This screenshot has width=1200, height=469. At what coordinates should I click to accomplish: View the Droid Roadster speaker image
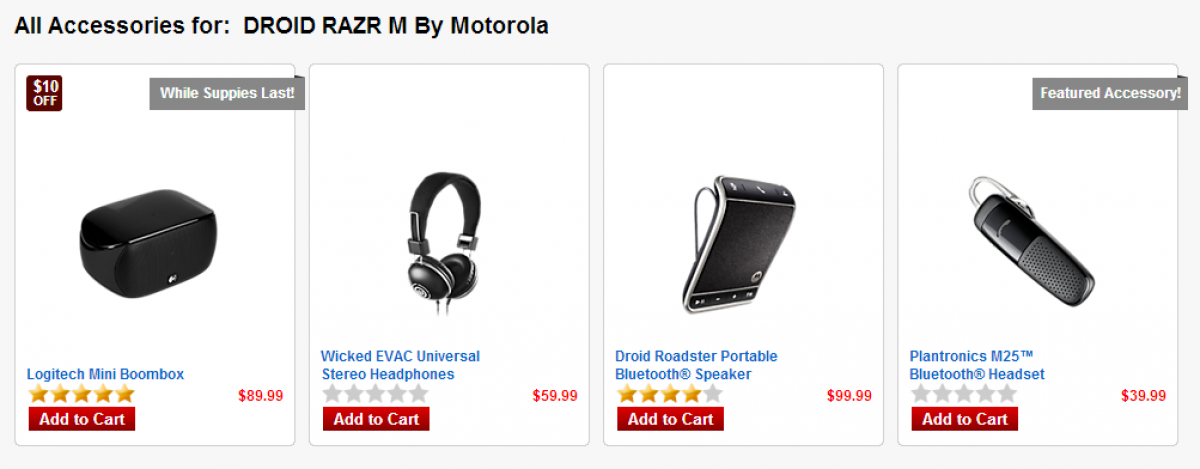pyautogui.click(x=738, y=245)
